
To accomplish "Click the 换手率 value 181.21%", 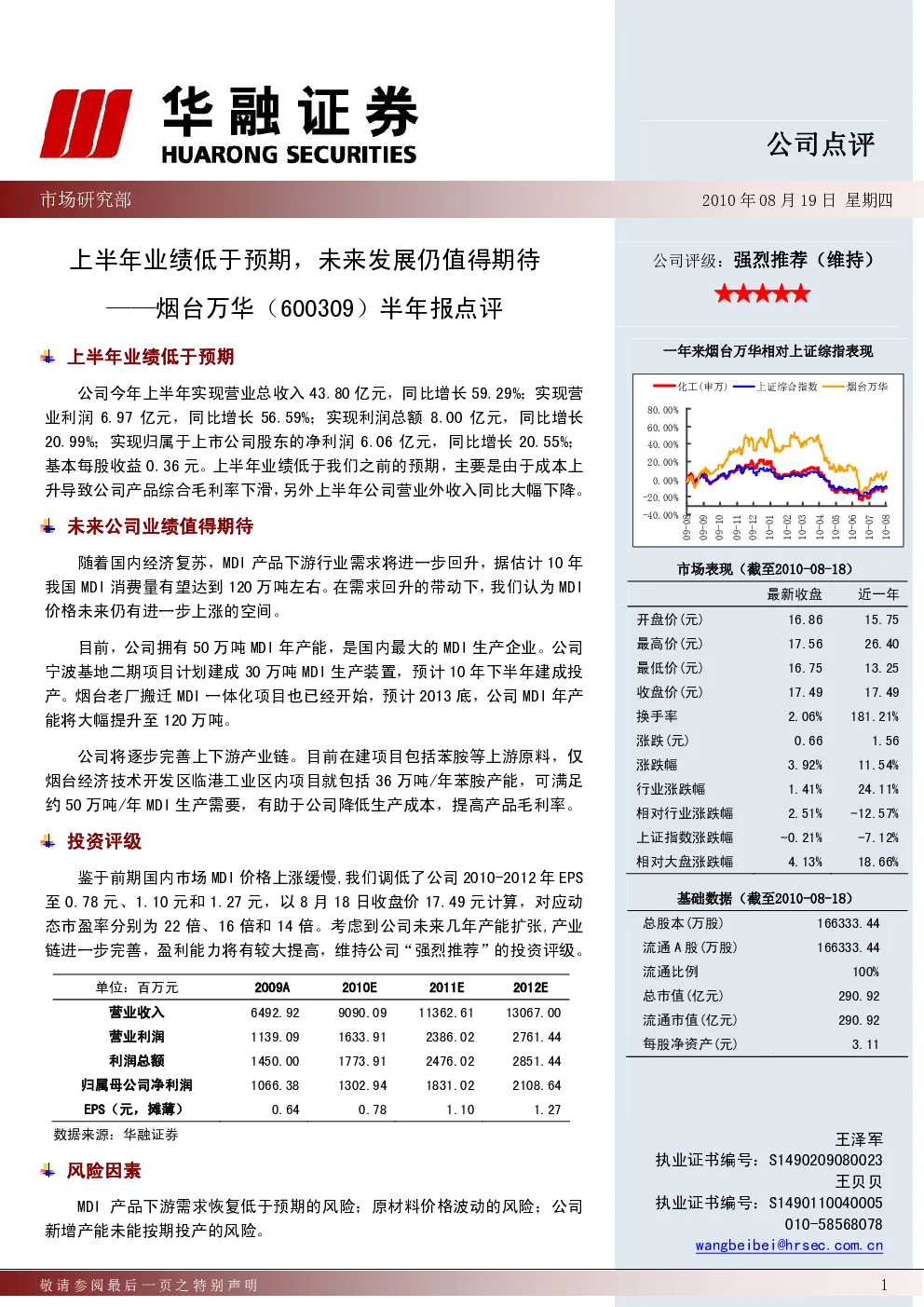I will pos(875,716).
